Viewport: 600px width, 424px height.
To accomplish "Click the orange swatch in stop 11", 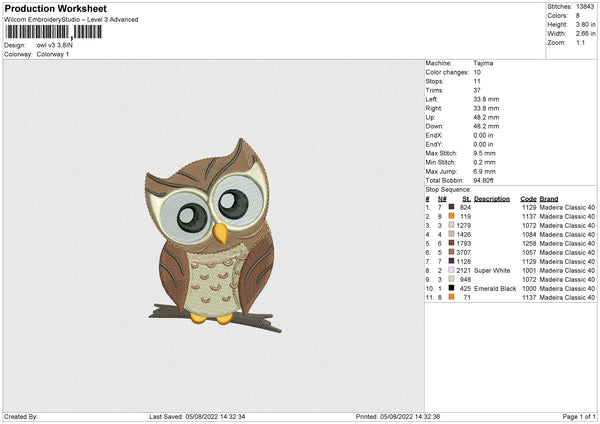I will pos(452,297).
